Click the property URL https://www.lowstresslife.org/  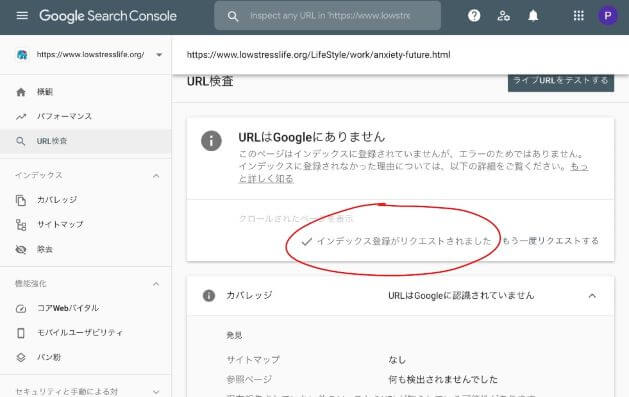point(90,55)
